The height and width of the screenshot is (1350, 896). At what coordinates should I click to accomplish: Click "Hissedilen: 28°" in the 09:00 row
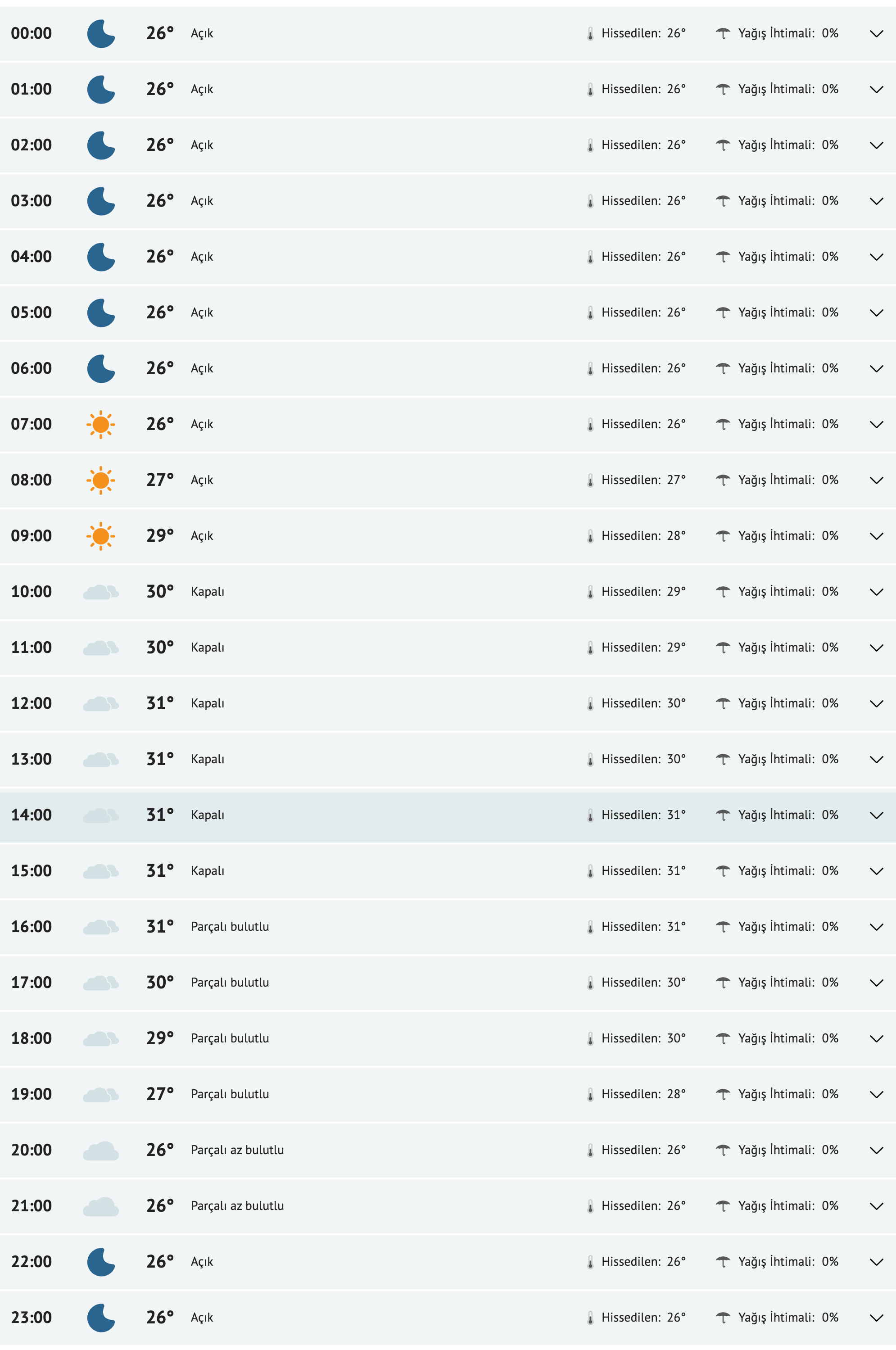coord(643,535)
